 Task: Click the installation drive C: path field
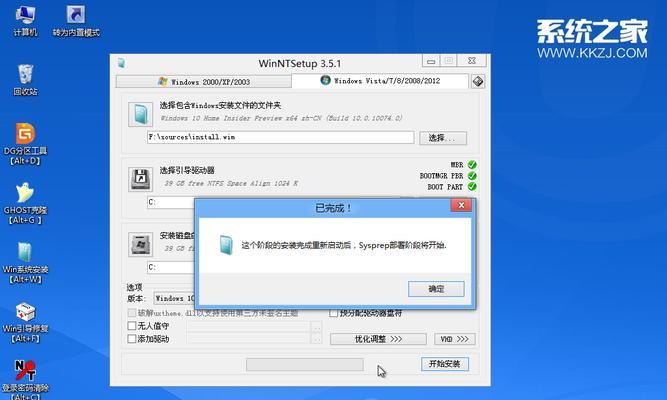coord(171,267)
